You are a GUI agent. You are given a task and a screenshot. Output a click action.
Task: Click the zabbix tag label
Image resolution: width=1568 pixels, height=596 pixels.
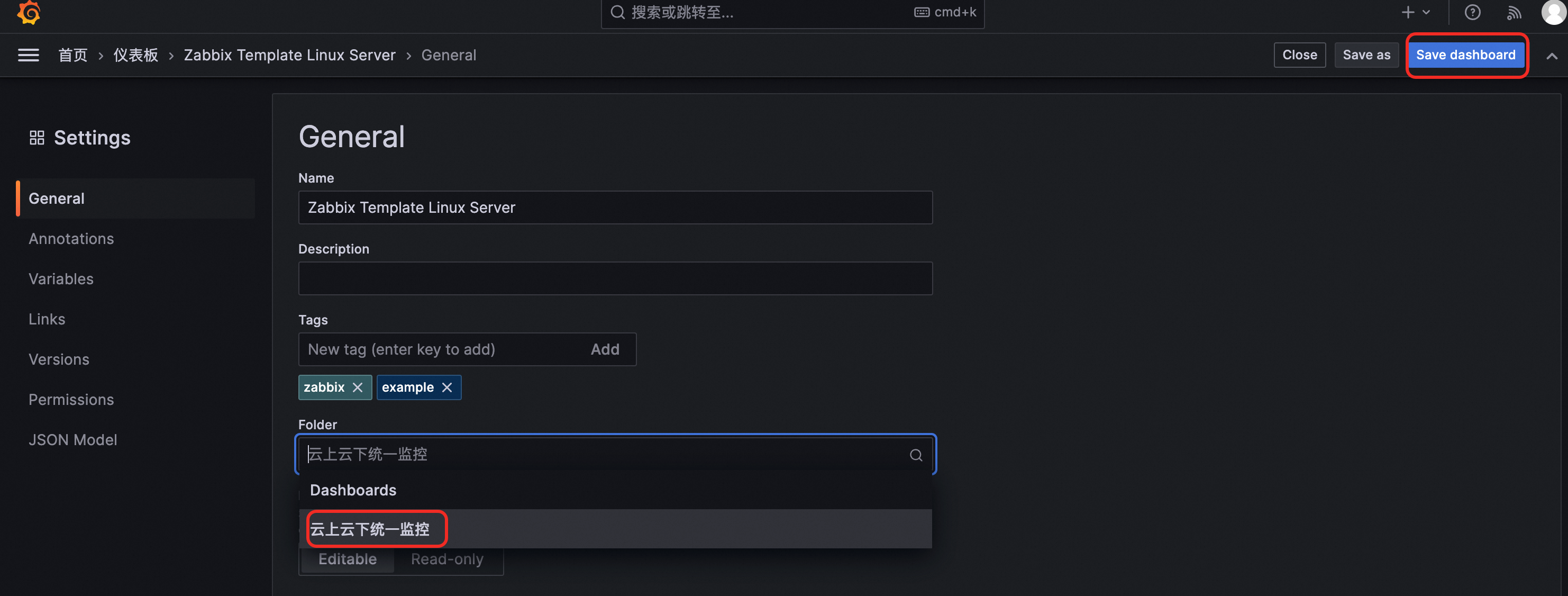coord(324,388)
